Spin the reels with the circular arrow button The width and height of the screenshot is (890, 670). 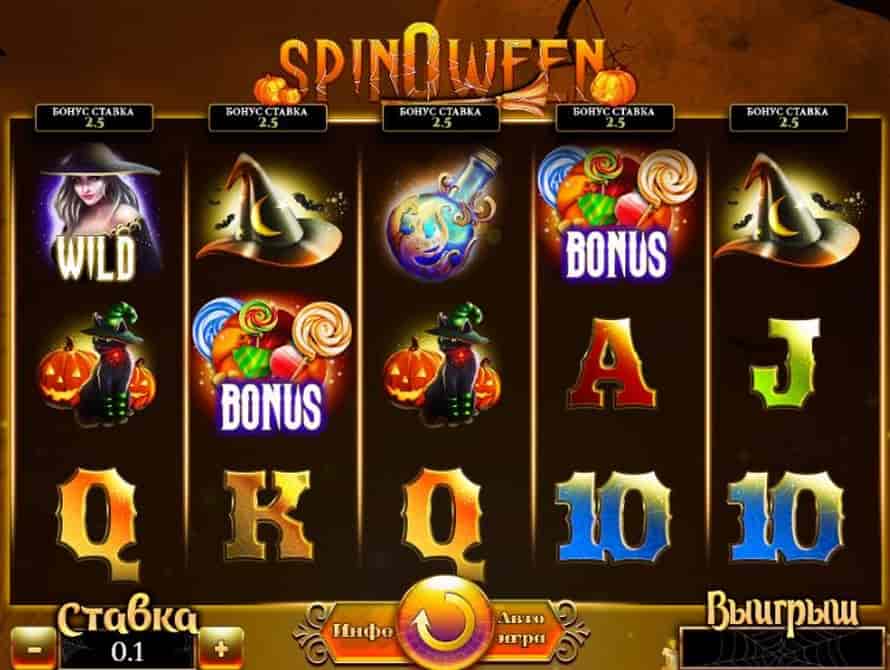(x=444, y=623)
